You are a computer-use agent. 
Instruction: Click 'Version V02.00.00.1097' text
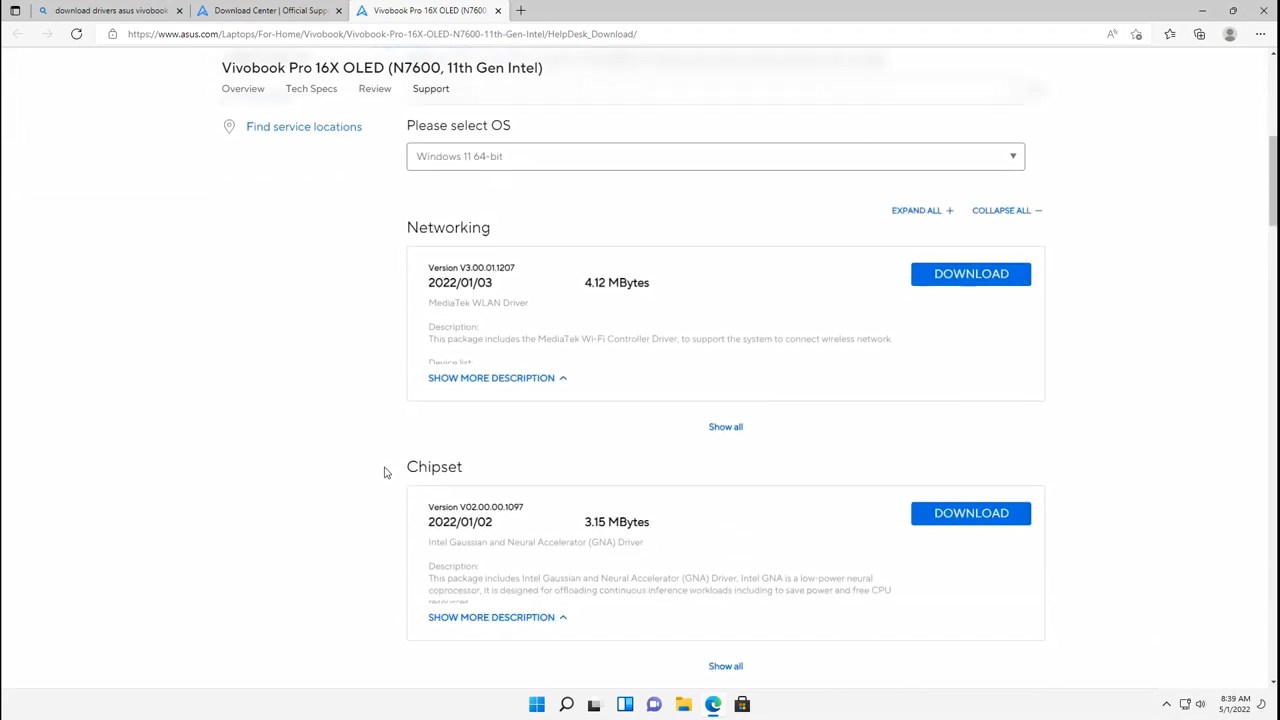(476, 507)
